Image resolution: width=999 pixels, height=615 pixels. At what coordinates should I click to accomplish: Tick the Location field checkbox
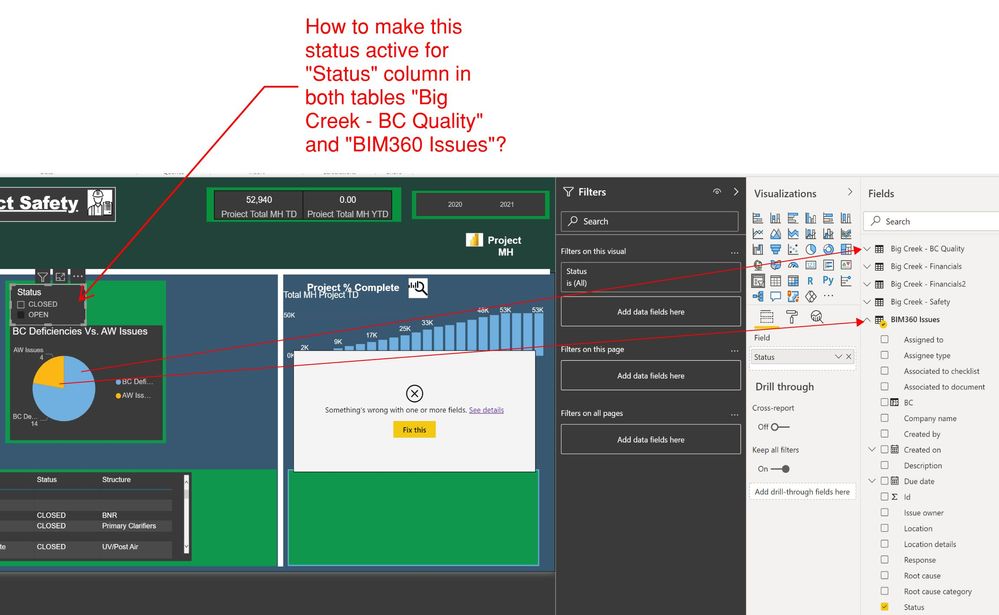tap(884, 528)
